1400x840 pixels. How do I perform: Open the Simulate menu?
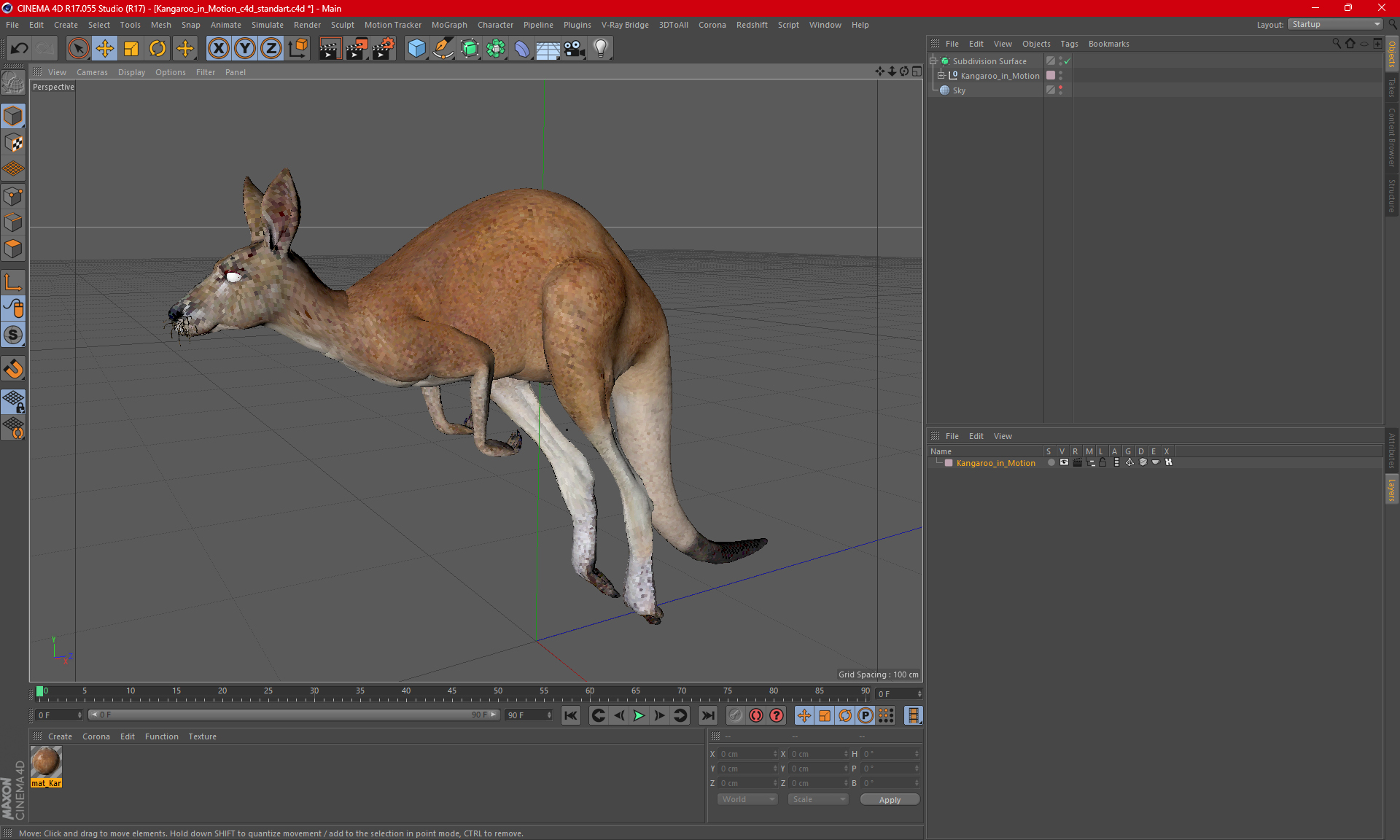click(267, 25)
